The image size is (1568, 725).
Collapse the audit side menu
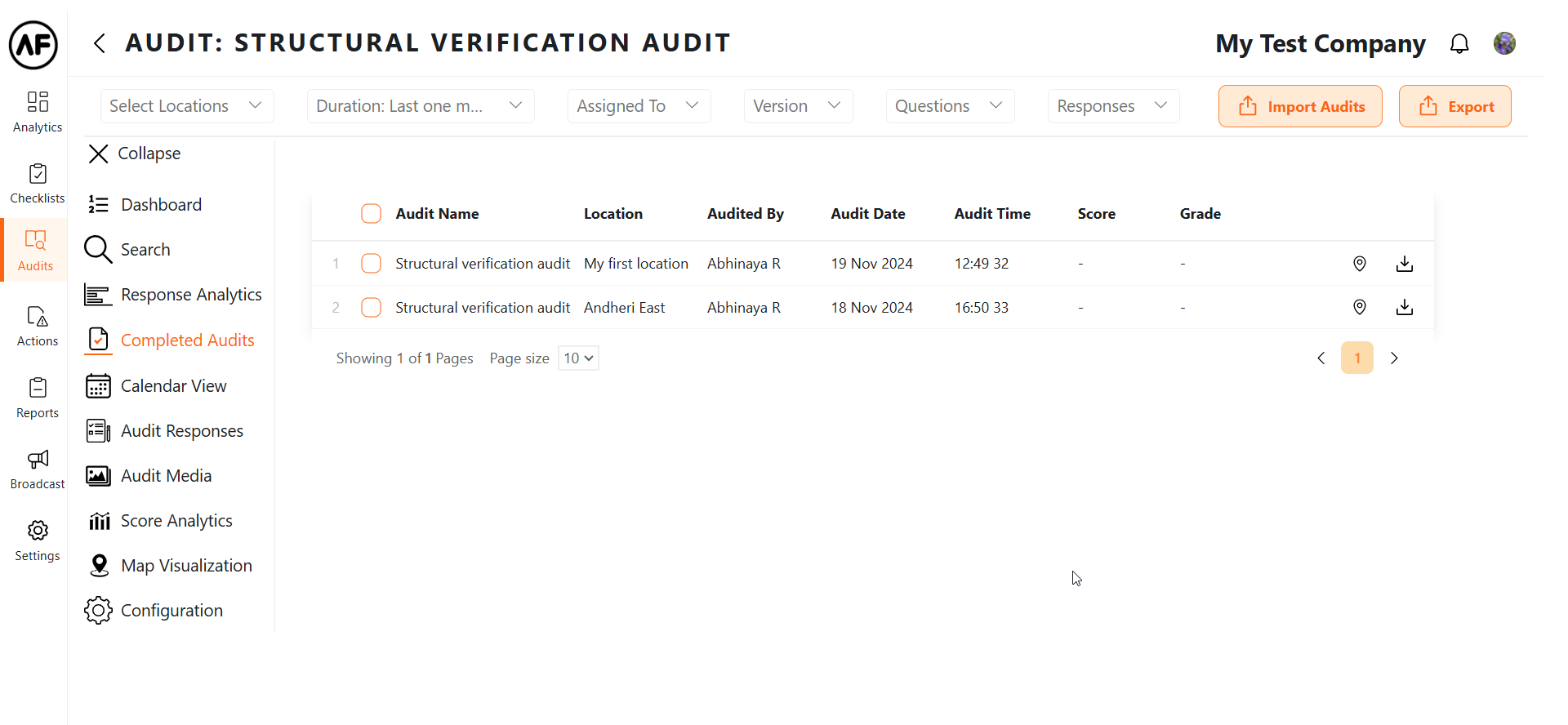pyautogui.click(x=134, y=153)
